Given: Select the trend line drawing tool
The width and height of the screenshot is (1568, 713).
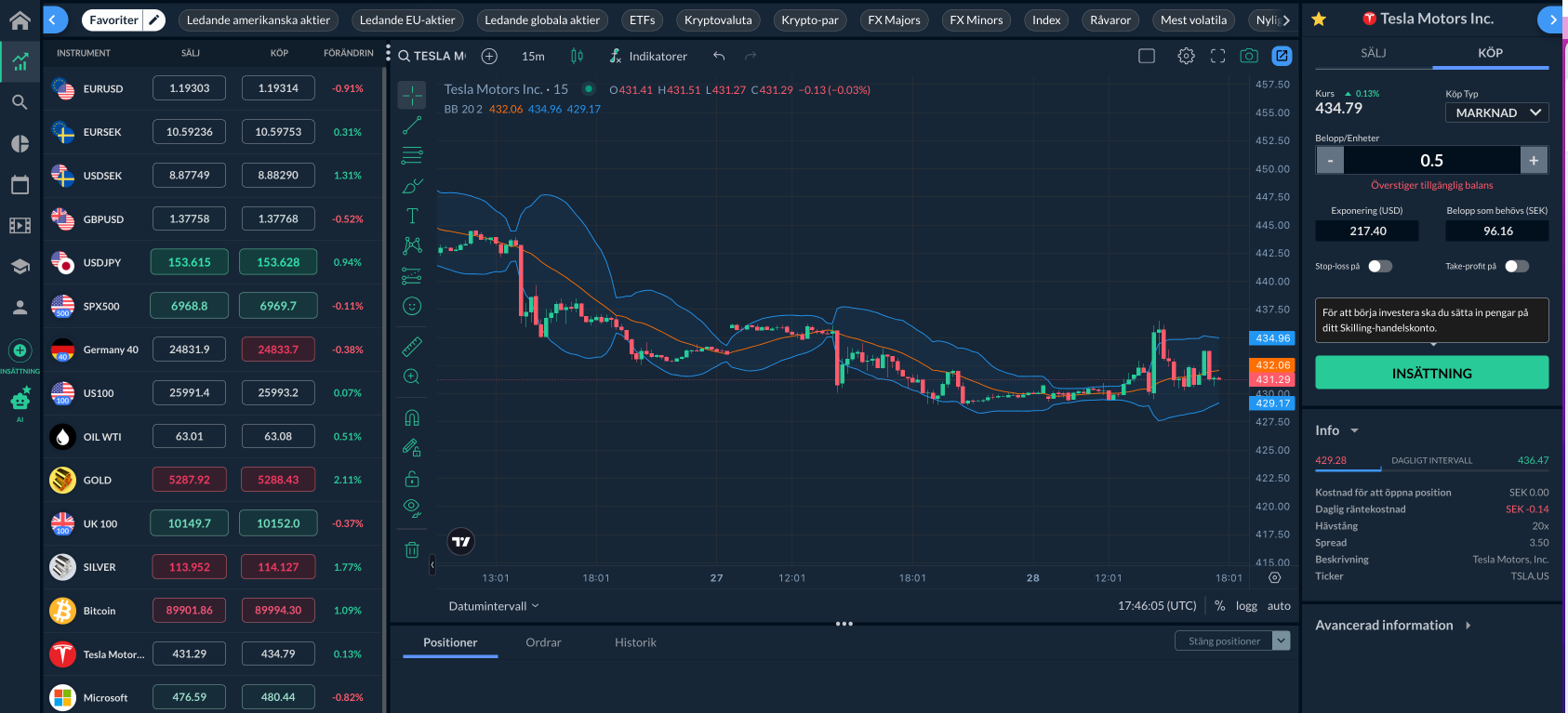Looking at the screenshot, I should [412, 125].
